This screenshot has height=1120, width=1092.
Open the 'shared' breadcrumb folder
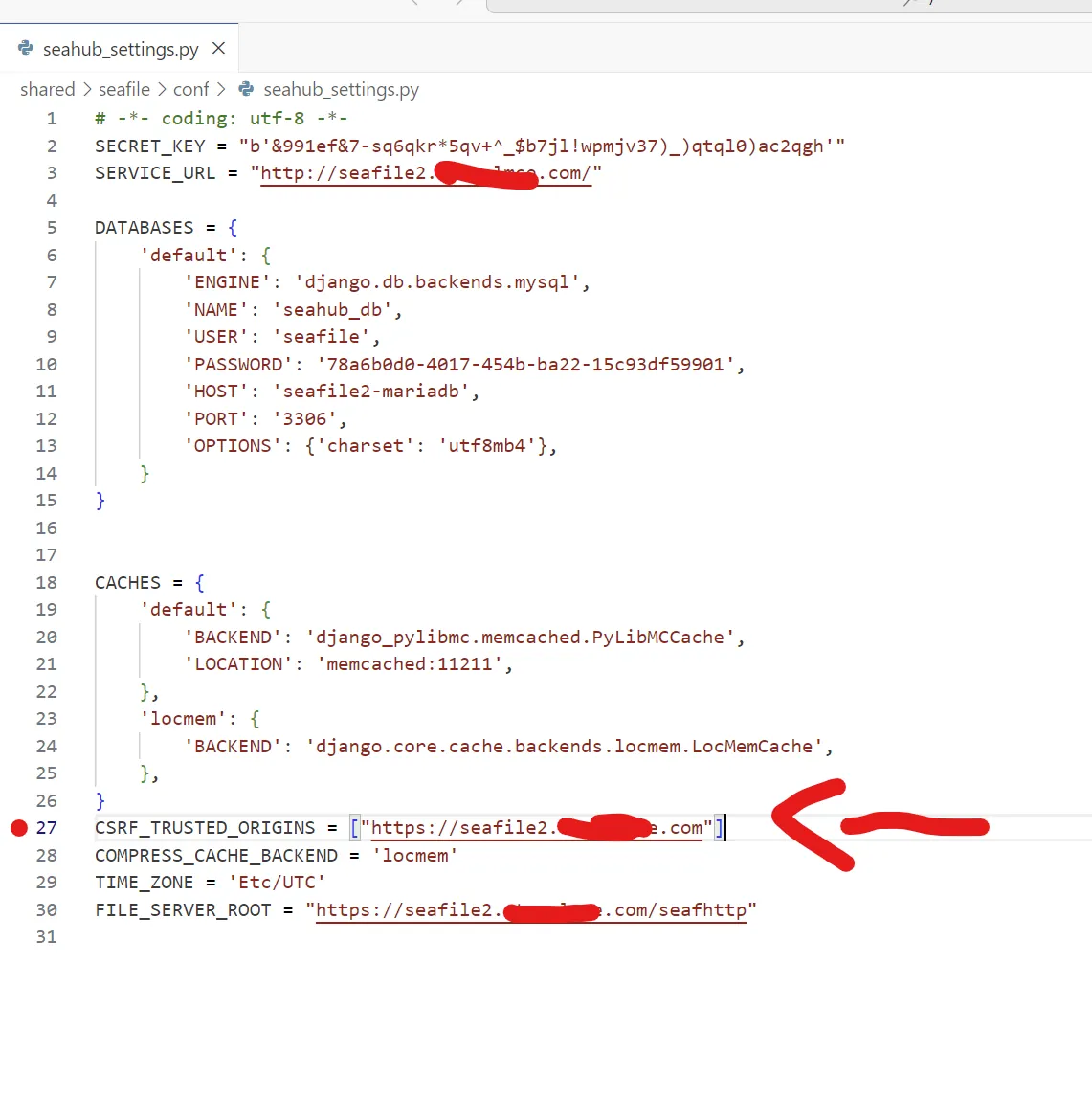click(47, 89)
